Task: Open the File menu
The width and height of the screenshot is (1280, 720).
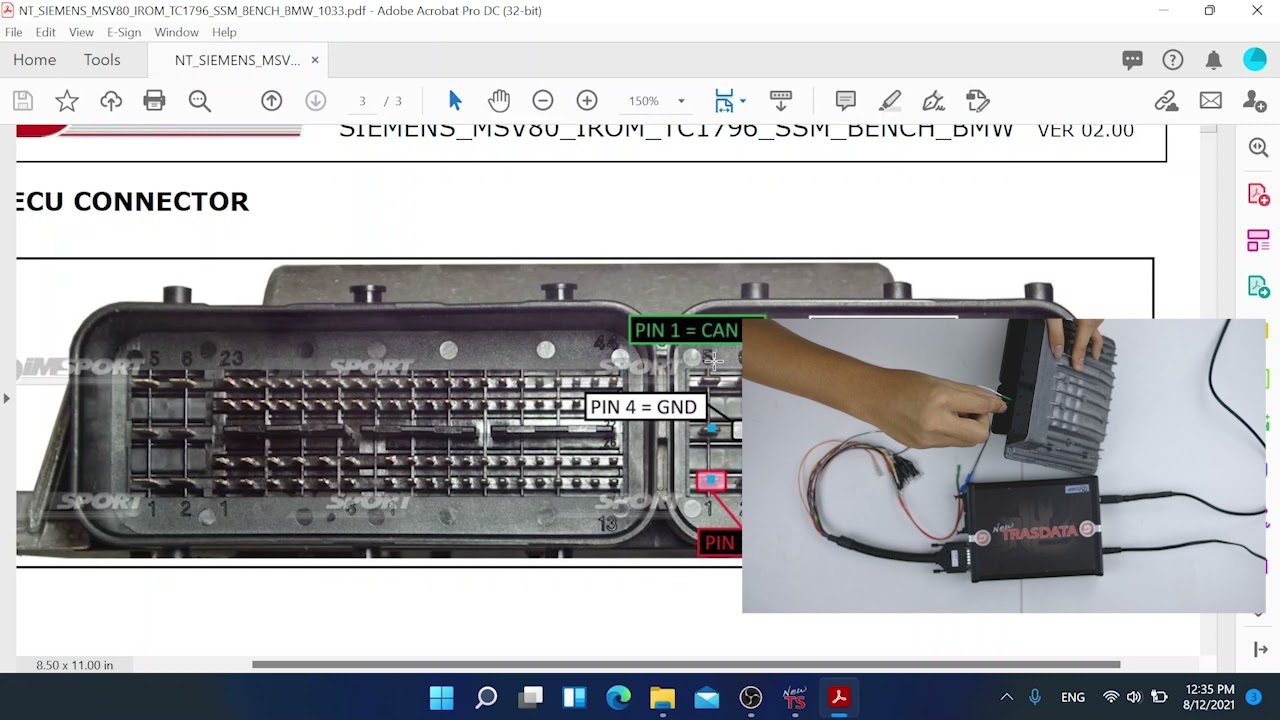Action: [x=14, y=32]
